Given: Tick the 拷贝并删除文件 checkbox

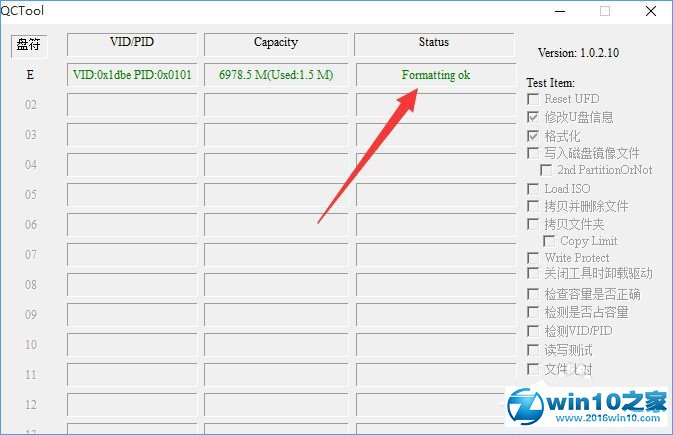Looking at the screenshot, I should pos(533,206).
